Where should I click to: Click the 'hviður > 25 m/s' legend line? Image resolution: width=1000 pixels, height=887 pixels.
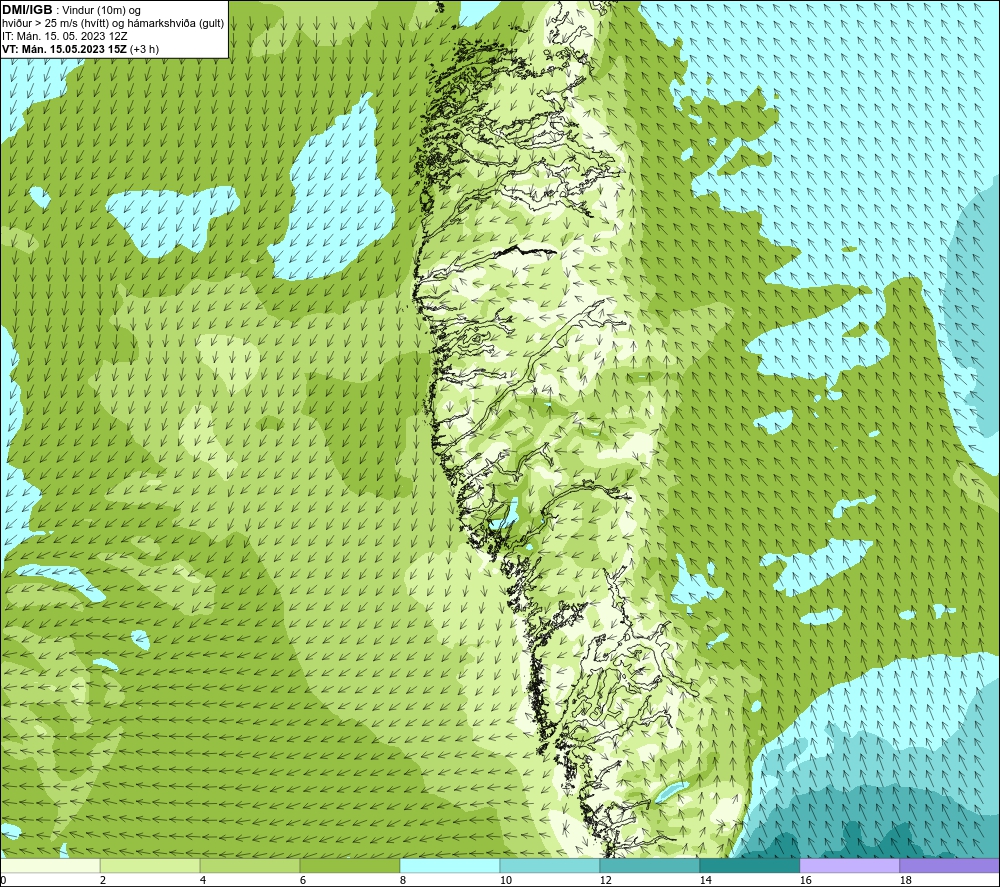[x=113, y=24]
